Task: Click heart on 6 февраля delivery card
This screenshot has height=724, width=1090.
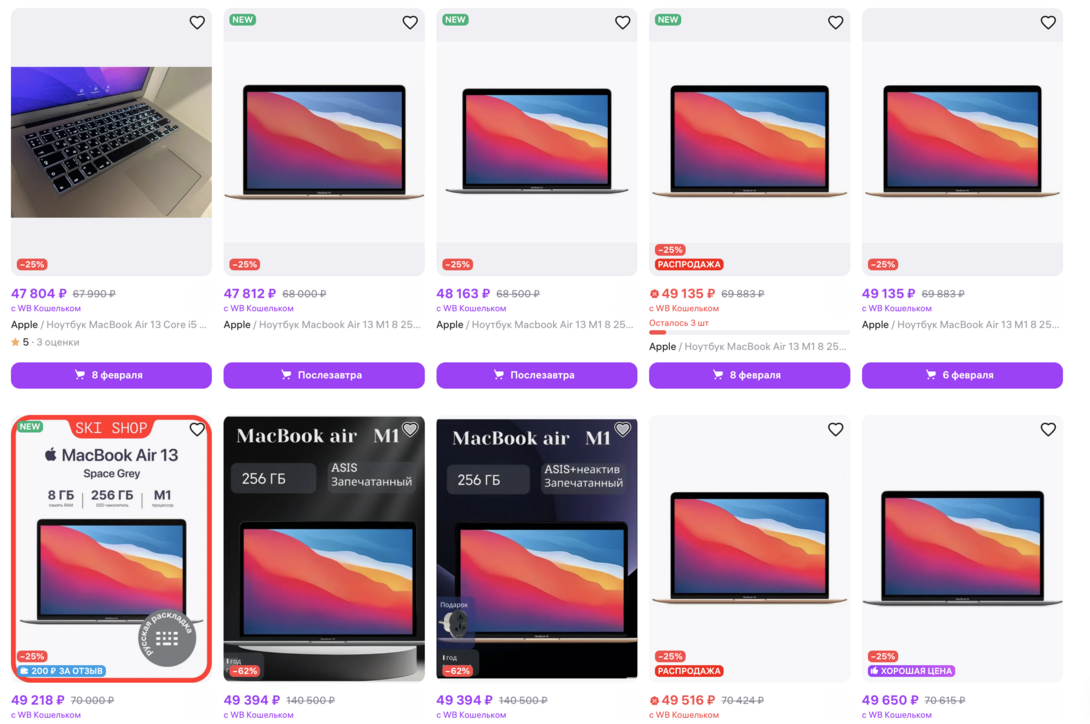Action: pyautogui.click(x=1048, y=23)
